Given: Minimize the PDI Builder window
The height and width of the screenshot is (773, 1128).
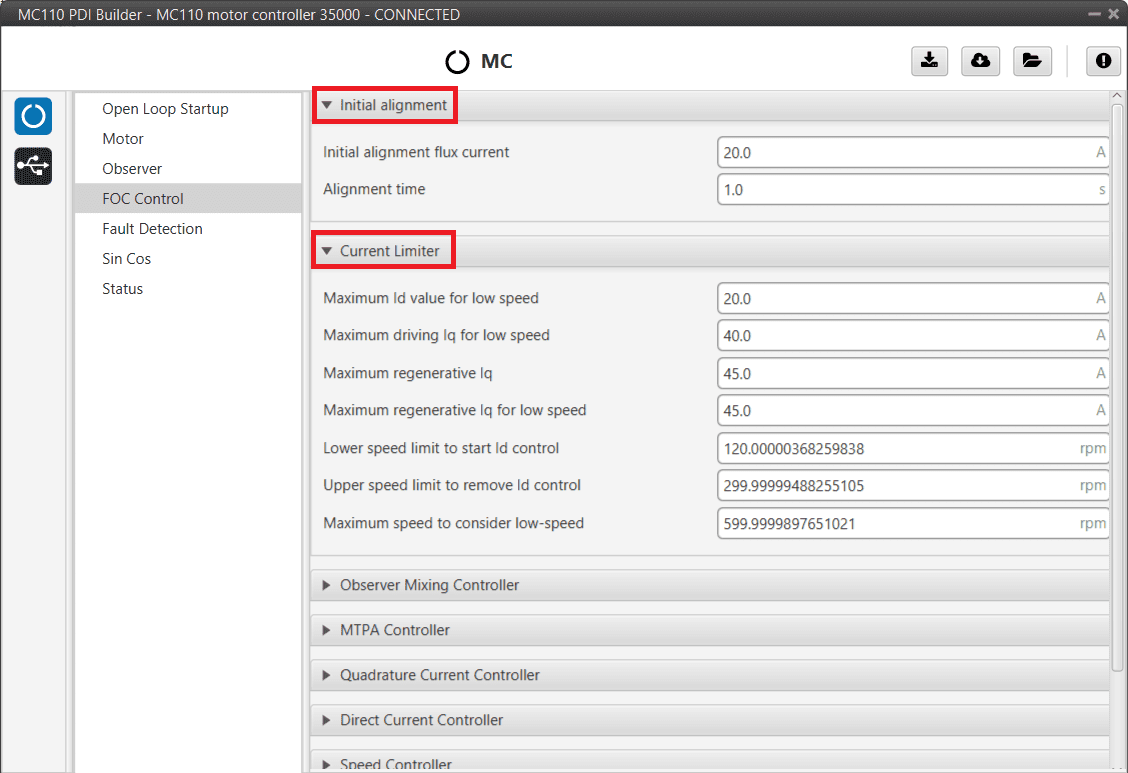Looking at the screenshot, I should [x=1095, y=14].
